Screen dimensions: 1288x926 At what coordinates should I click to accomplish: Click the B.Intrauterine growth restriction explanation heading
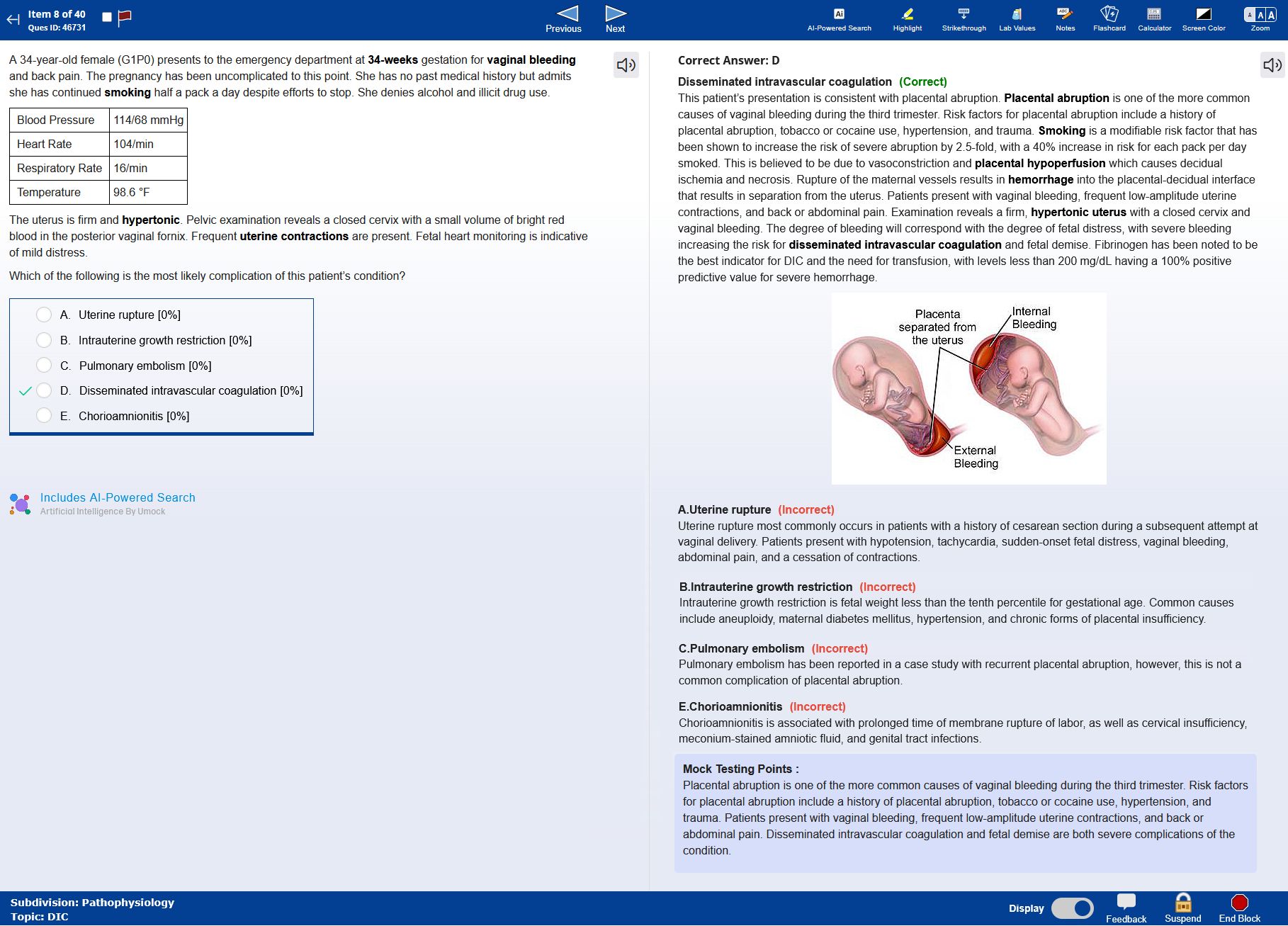coord(766,587)
